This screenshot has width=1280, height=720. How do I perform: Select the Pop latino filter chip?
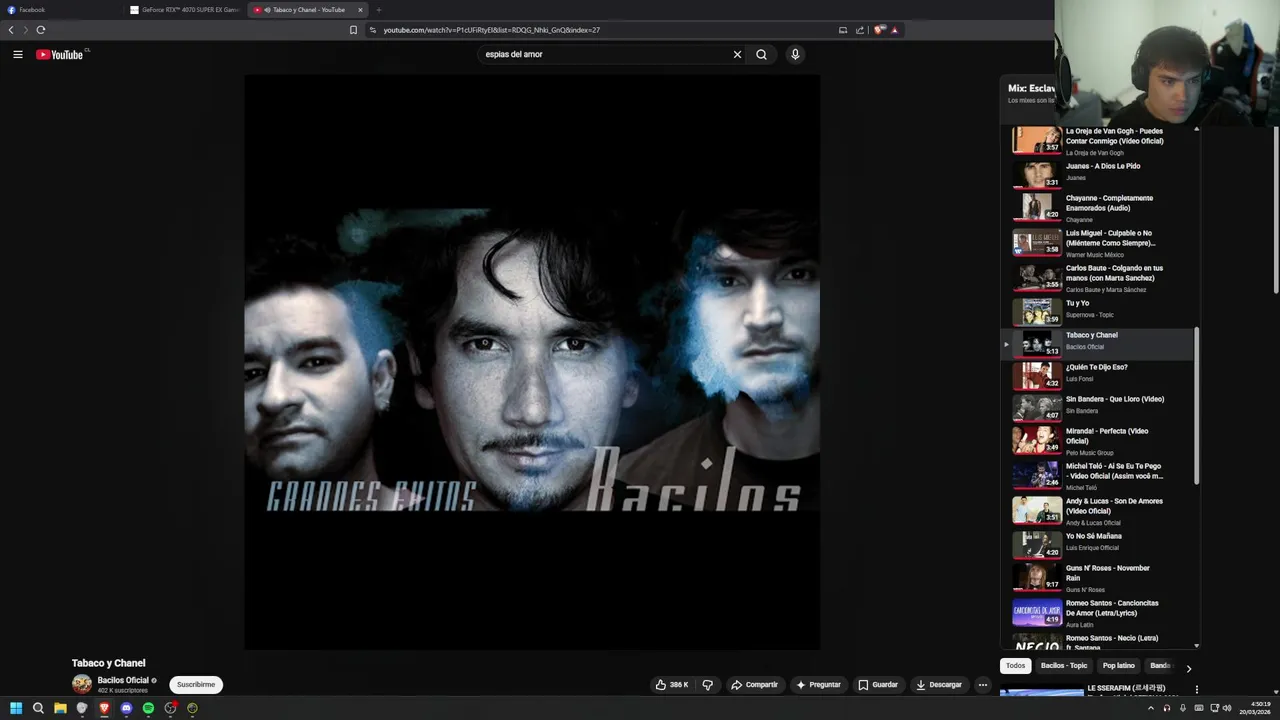click(x=1119, y=666)
